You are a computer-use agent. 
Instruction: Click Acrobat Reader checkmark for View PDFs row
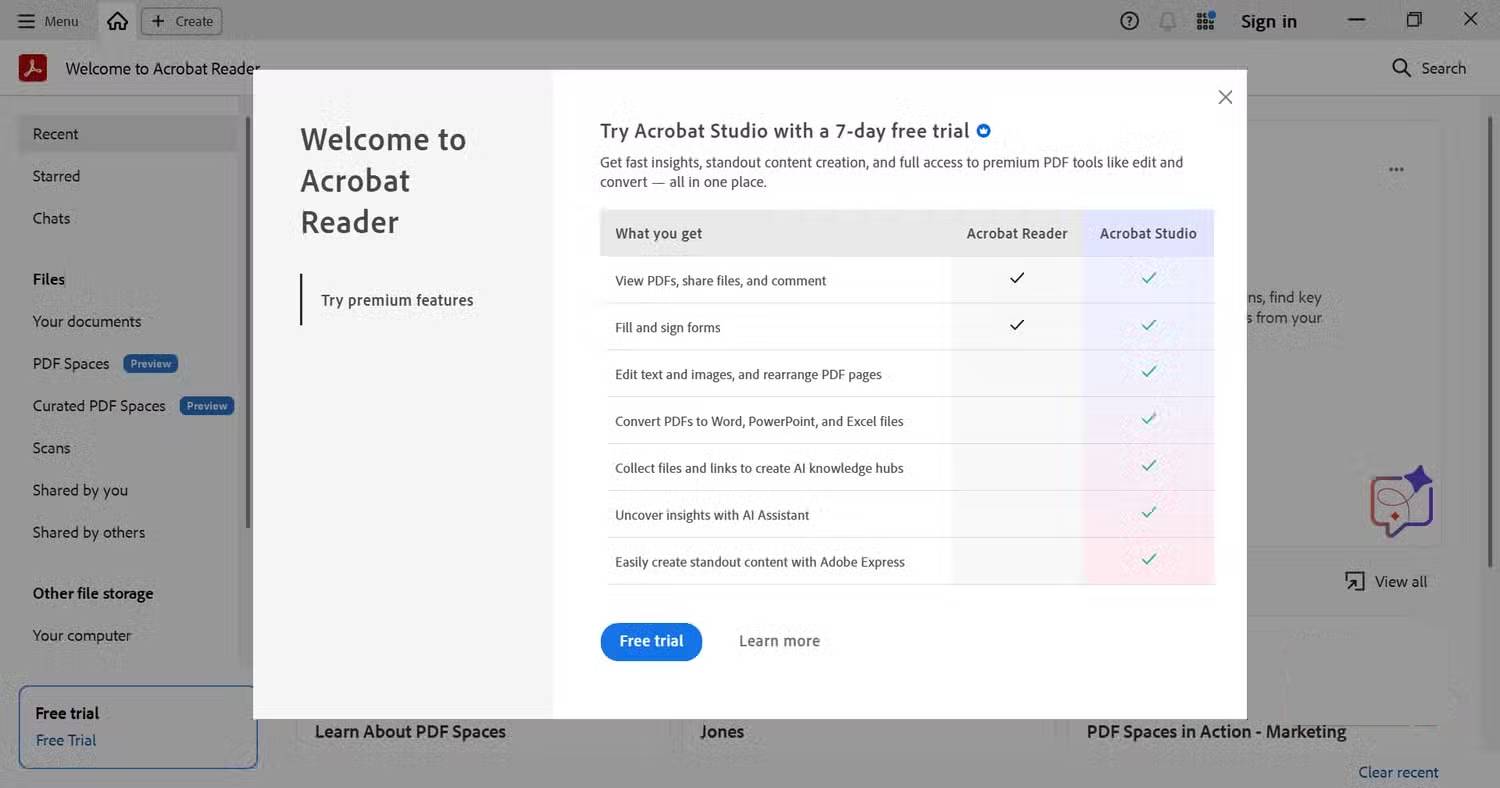(1017, 278)
